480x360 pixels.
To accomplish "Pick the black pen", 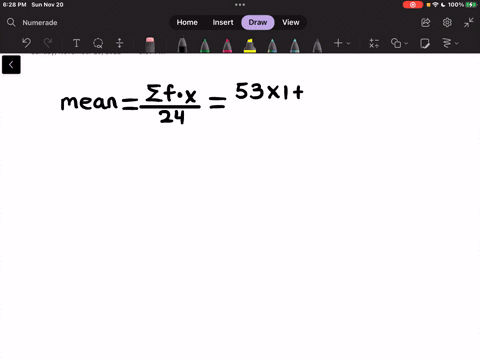I will (x=182, y=45).
